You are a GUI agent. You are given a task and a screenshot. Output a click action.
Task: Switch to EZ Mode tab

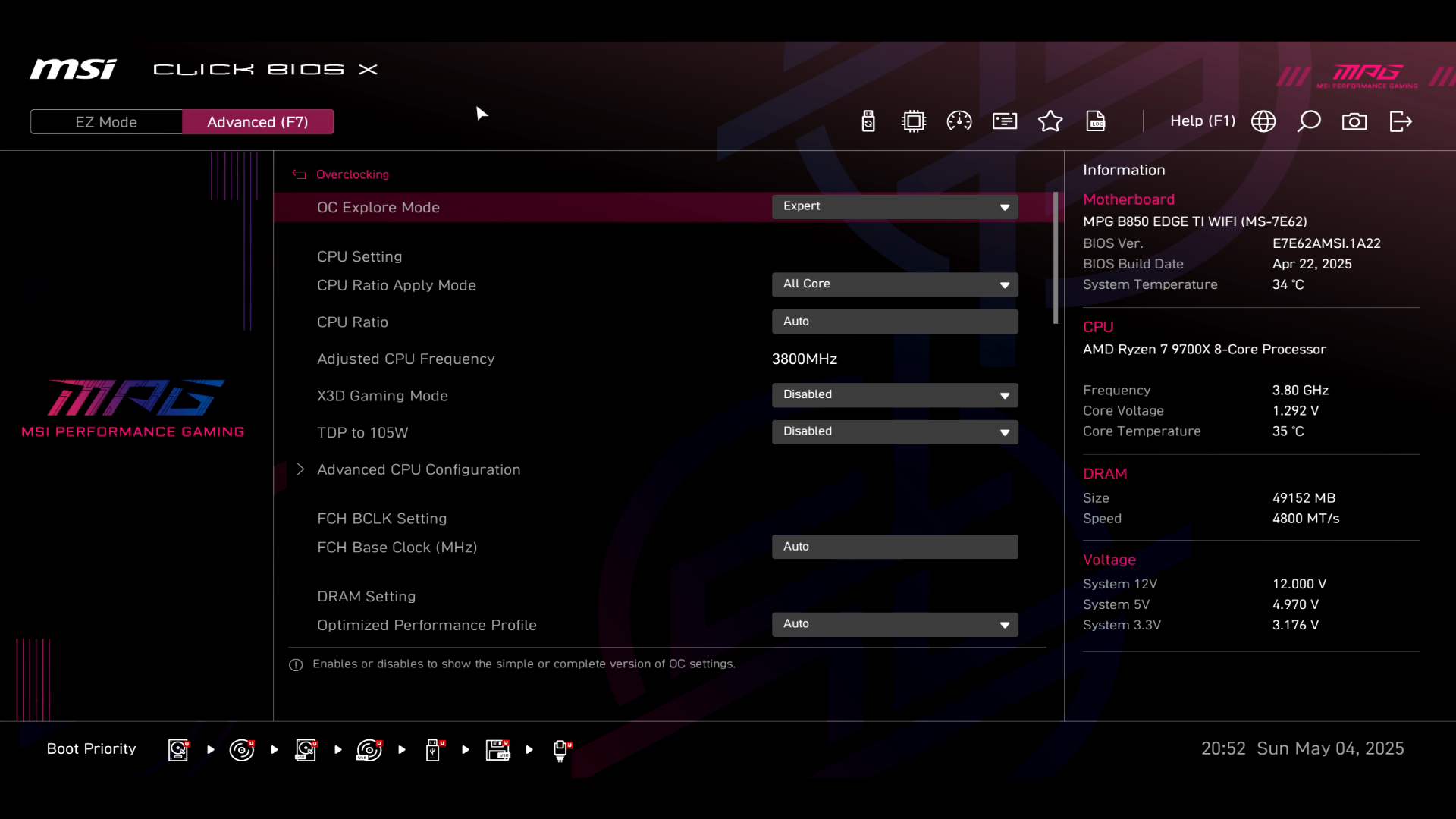click(106, 122)
